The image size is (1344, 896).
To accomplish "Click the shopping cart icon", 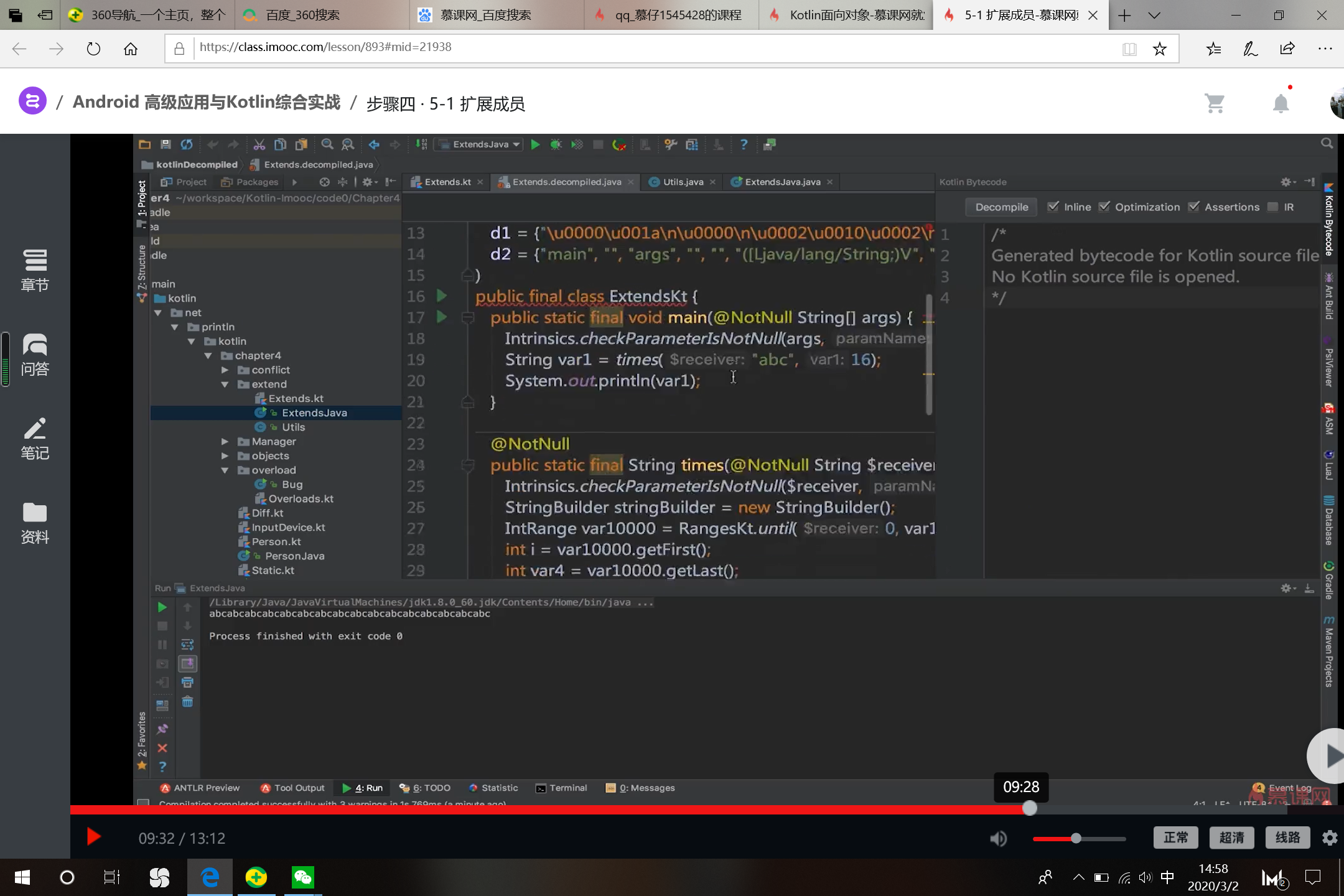I will coord(1215,103).
